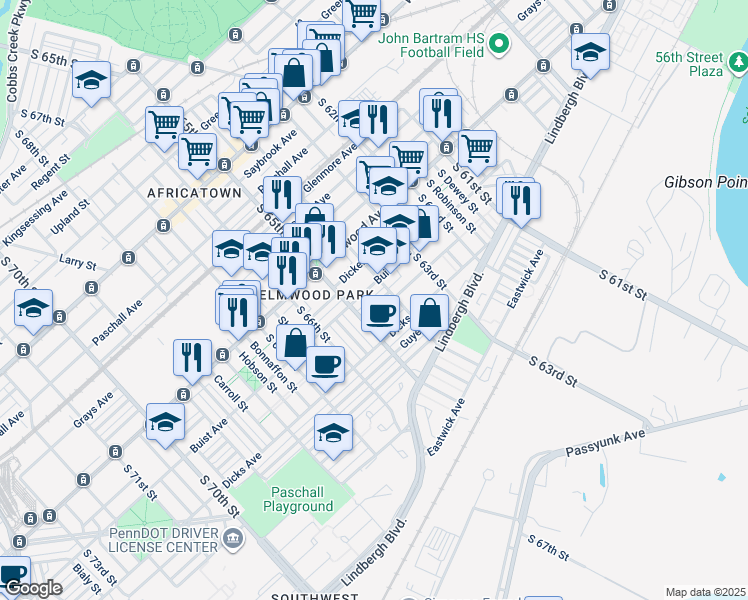The height and width of the screenshot is (600, 748).
Task: Click the Bialy St label
Action: [x=87, y=579]
